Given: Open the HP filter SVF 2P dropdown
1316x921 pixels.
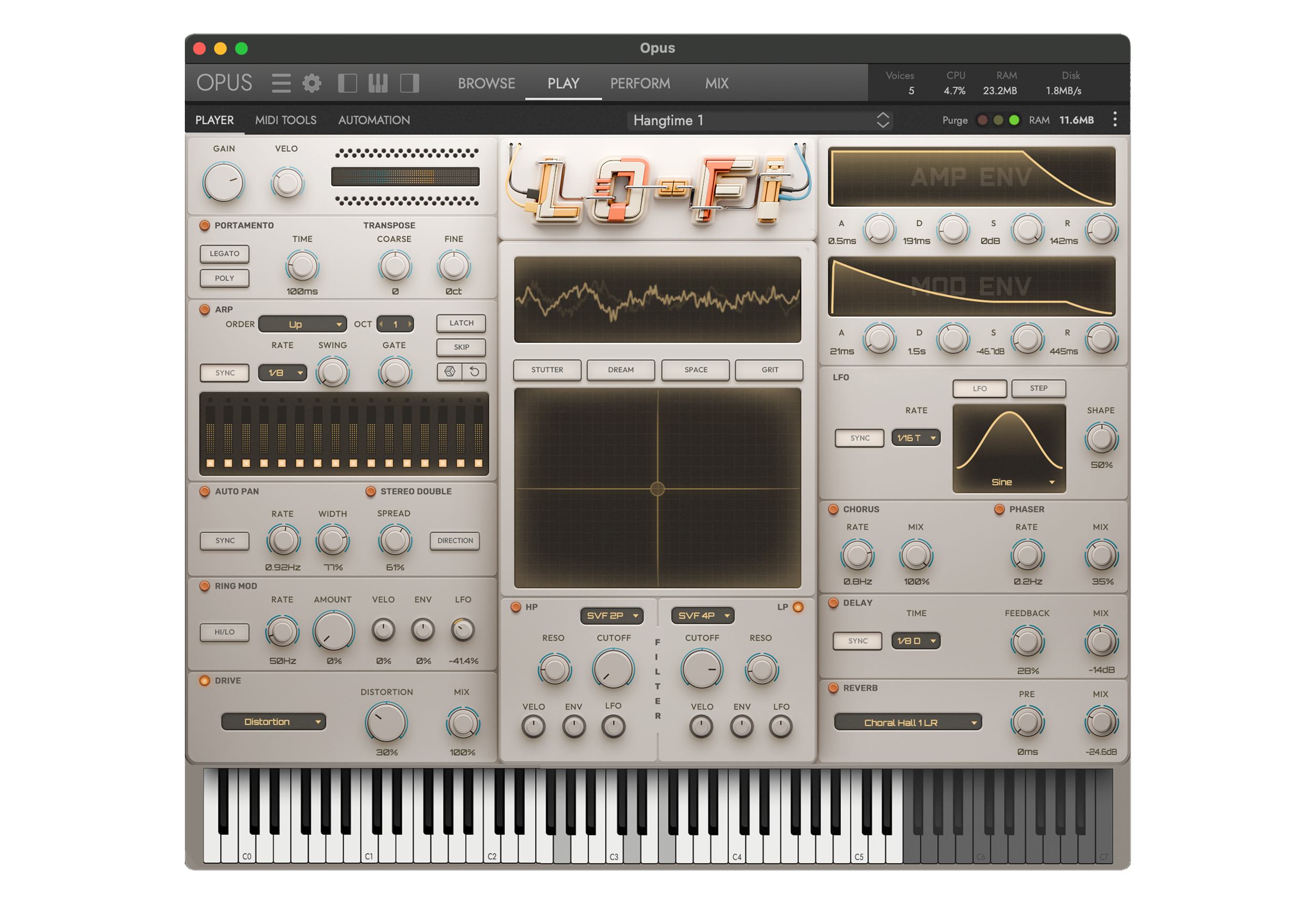Looking at the screenshot, I should click(612, 615).
